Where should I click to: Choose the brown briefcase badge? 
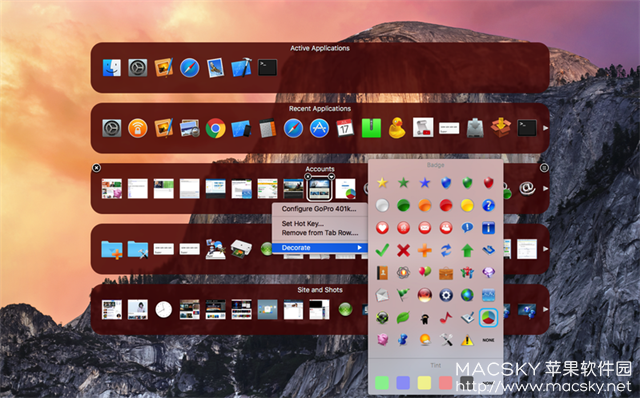tap(446, 273)
